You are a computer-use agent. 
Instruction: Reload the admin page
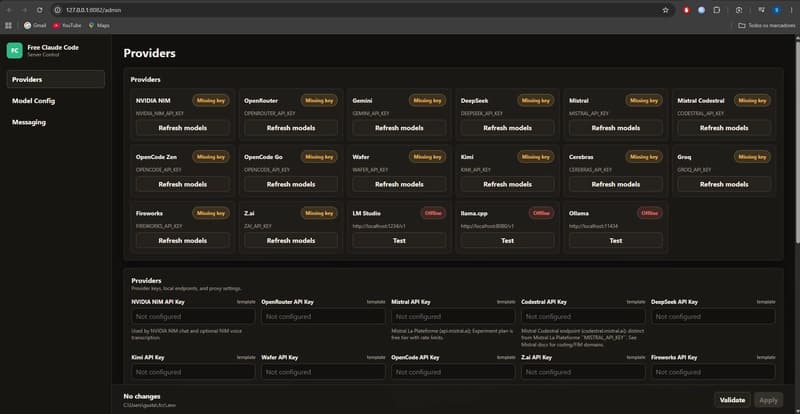(39, 10)
